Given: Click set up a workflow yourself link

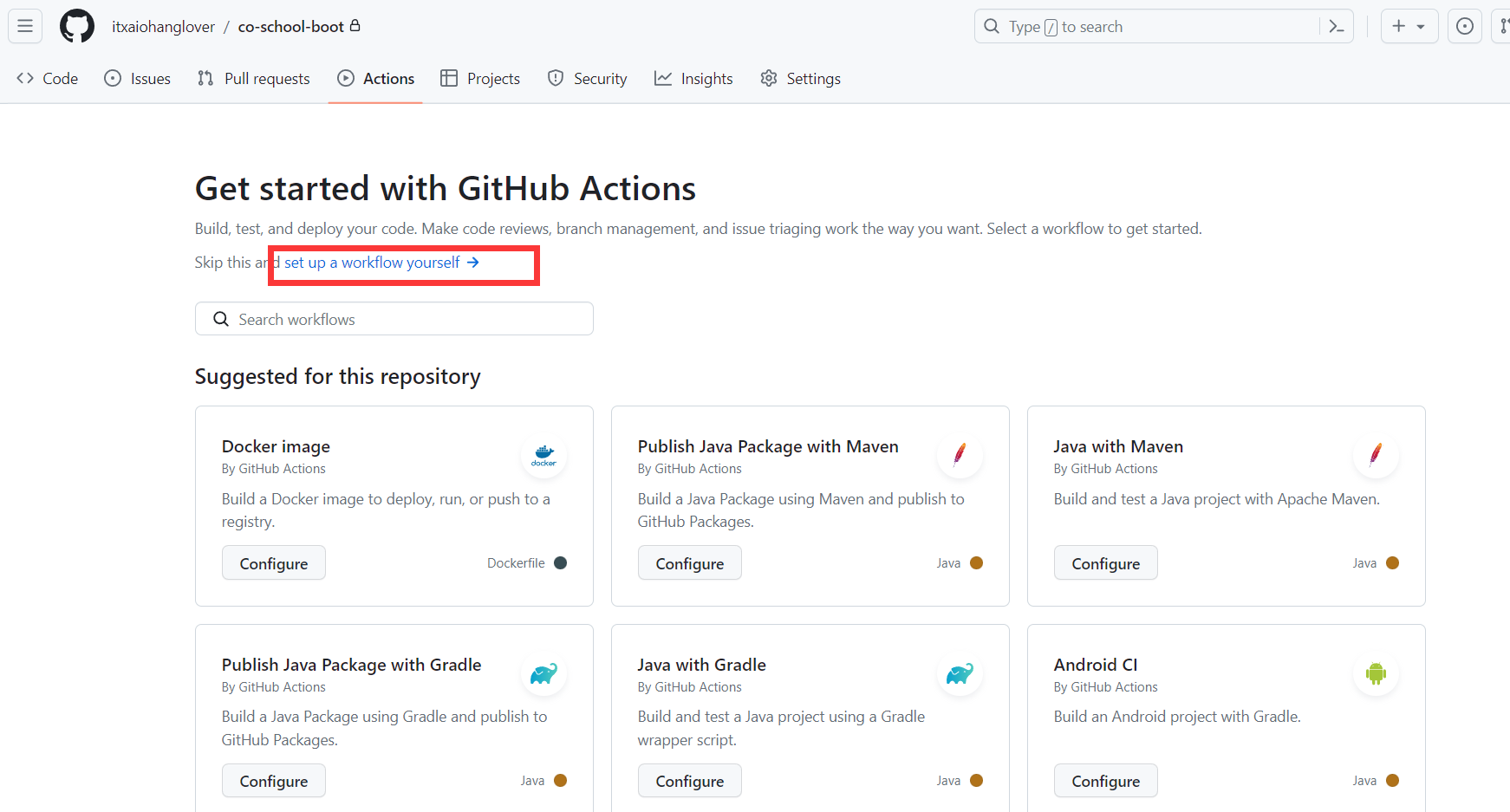Looking at the screenshot, I should point(381,262).
